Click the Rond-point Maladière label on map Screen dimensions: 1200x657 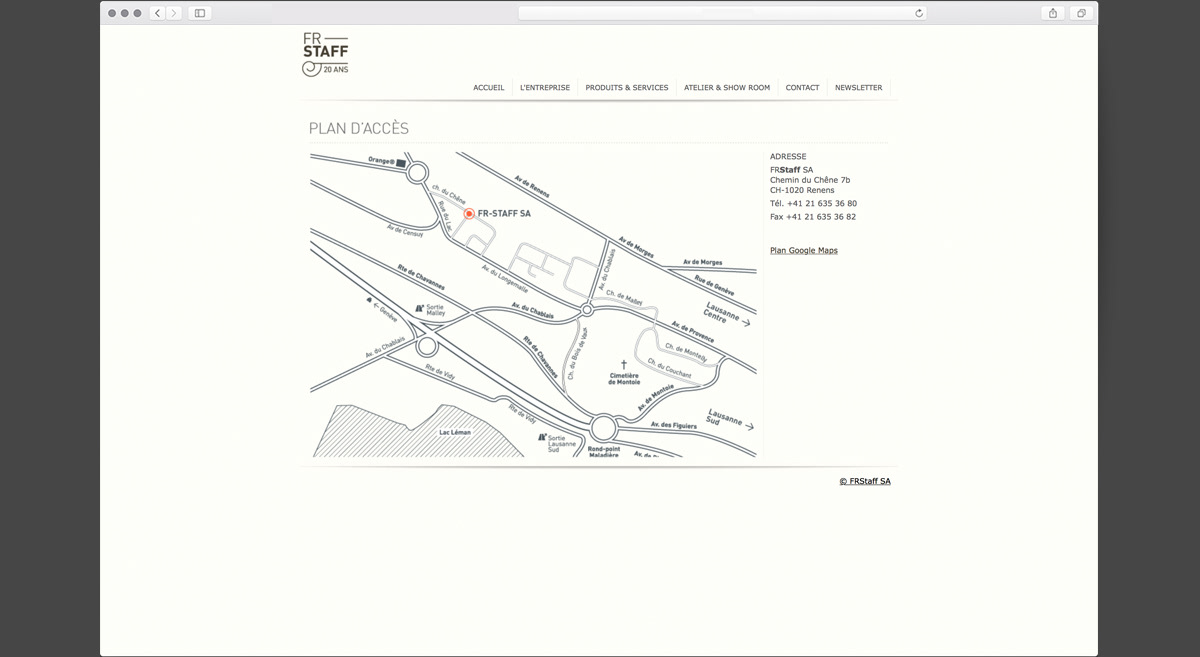point(604,452)
